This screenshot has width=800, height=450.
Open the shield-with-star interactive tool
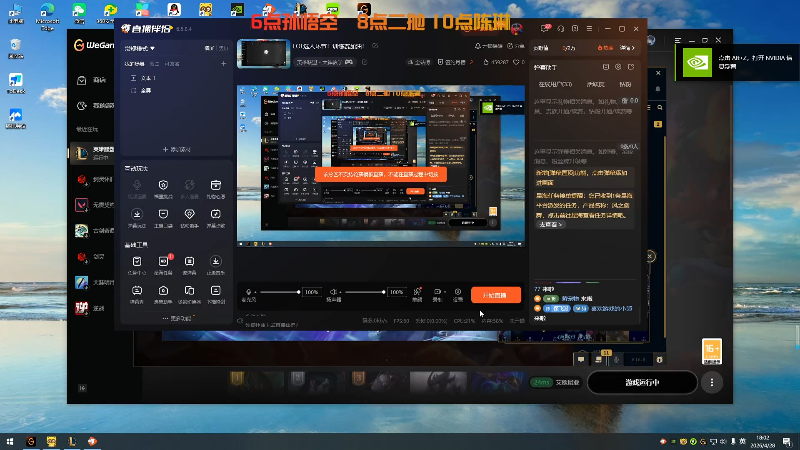coord(163,187)
